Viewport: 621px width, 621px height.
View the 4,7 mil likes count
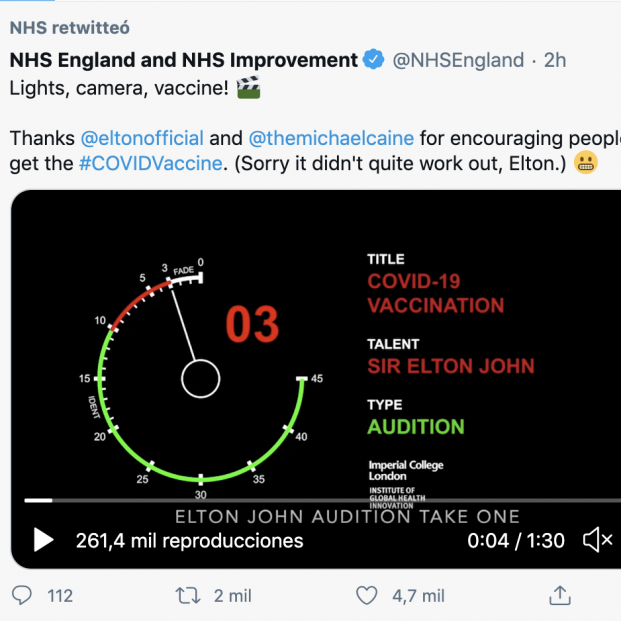[418, 596]
